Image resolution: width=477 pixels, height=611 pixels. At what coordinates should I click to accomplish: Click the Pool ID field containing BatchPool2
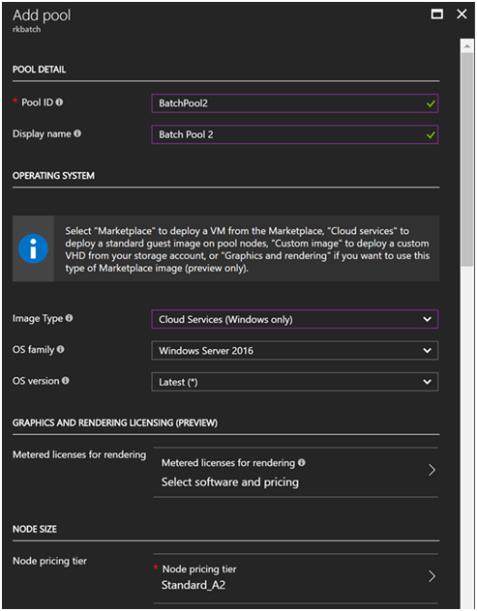pyautogui.click(x=295, y=103)
